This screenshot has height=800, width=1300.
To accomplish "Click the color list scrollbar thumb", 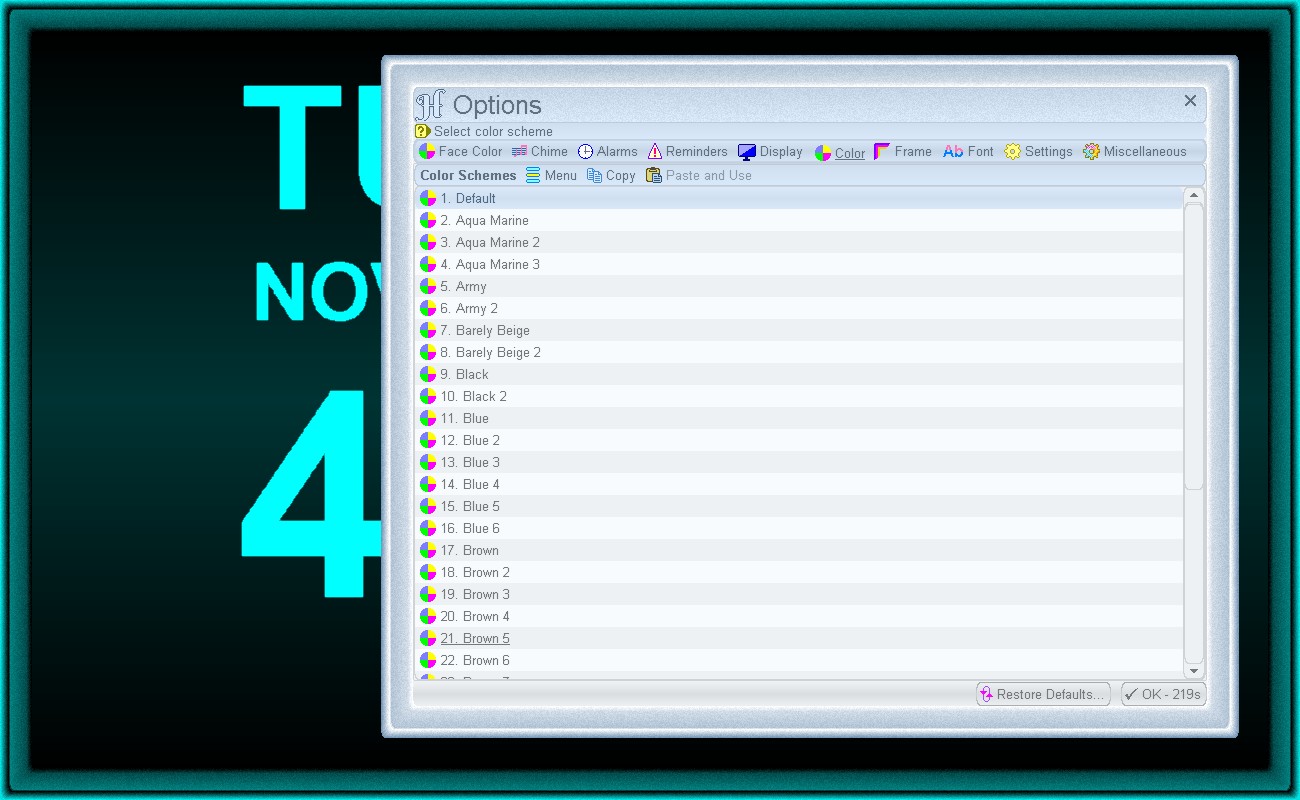I will click(x=1194, y=347).
